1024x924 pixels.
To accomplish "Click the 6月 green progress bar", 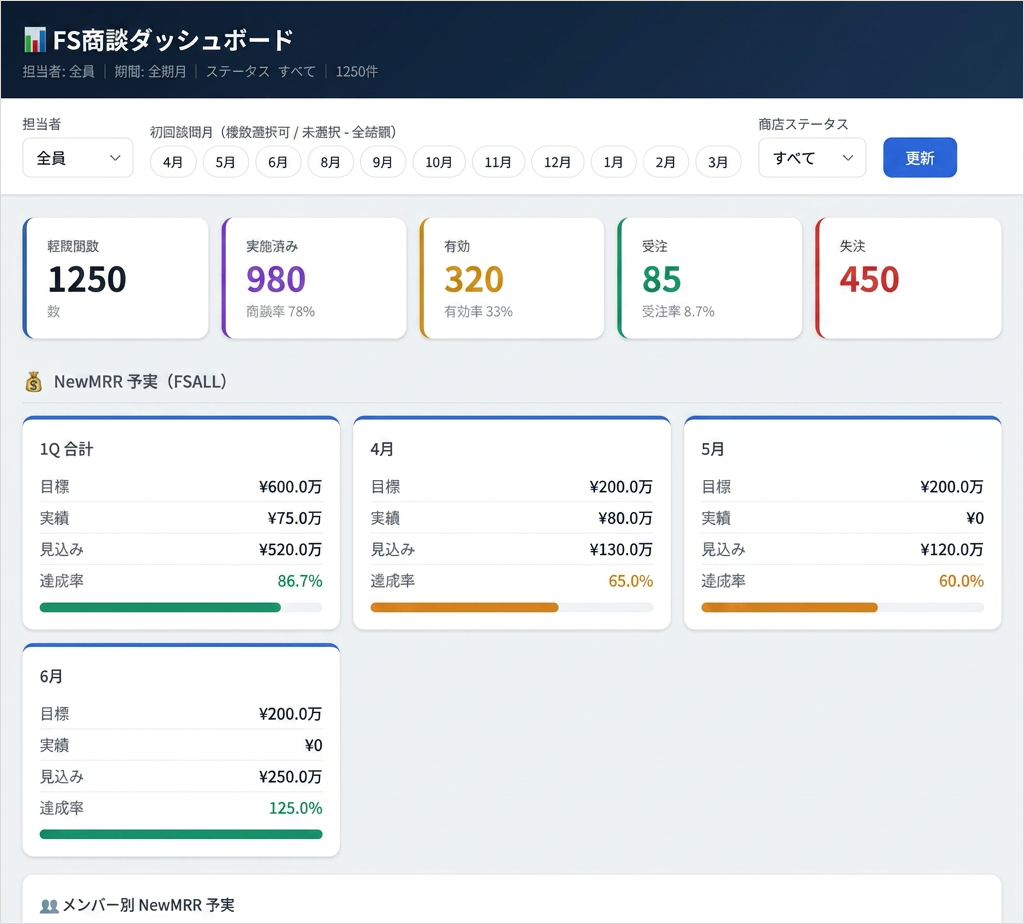I will coord(181,835).
